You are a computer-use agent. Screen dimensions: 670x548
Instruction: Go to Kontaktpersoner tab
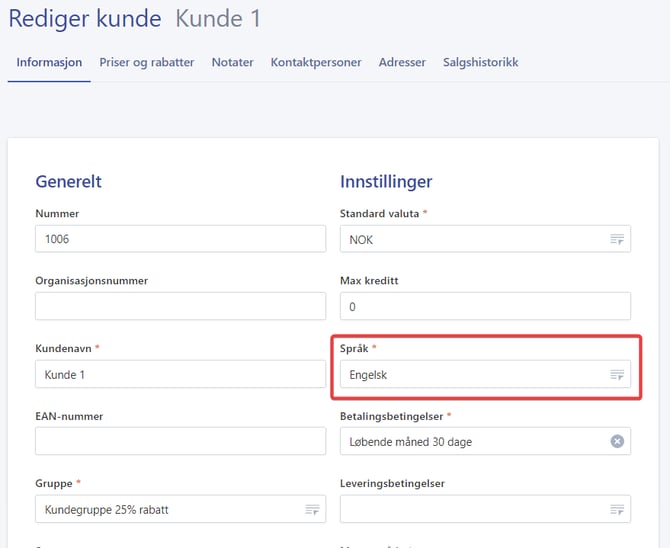coord(316,62)
